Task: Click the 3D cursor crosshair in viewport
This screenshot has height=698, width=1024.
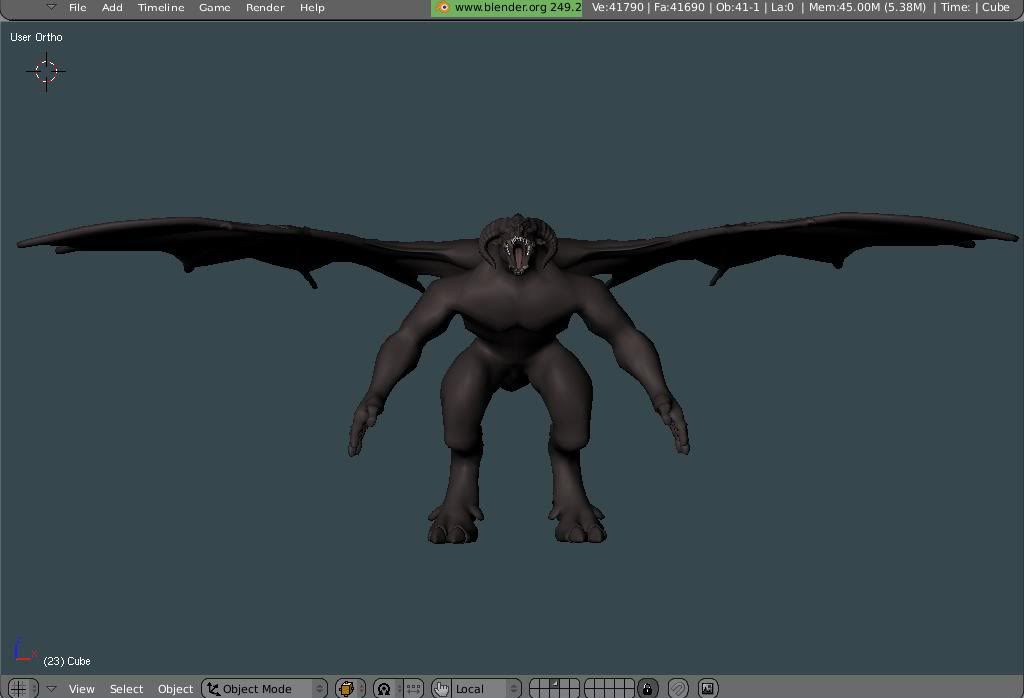Action: [46, 71]
